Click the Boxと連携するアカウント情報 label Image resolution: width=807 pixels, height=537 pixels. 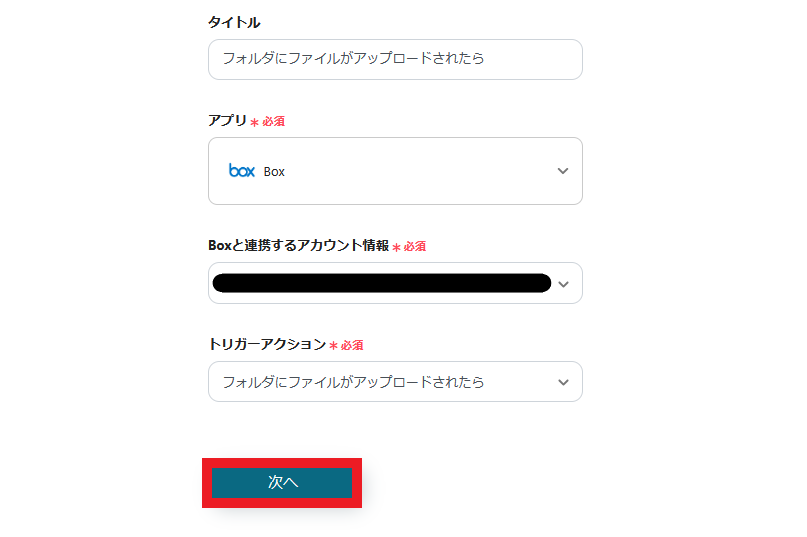click(x=298, y=245)
